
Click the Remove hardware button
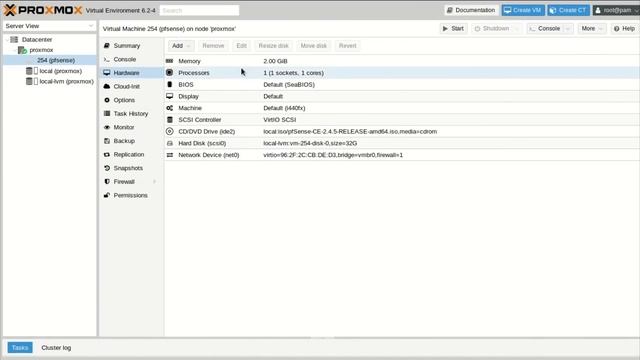click(213, 46)
